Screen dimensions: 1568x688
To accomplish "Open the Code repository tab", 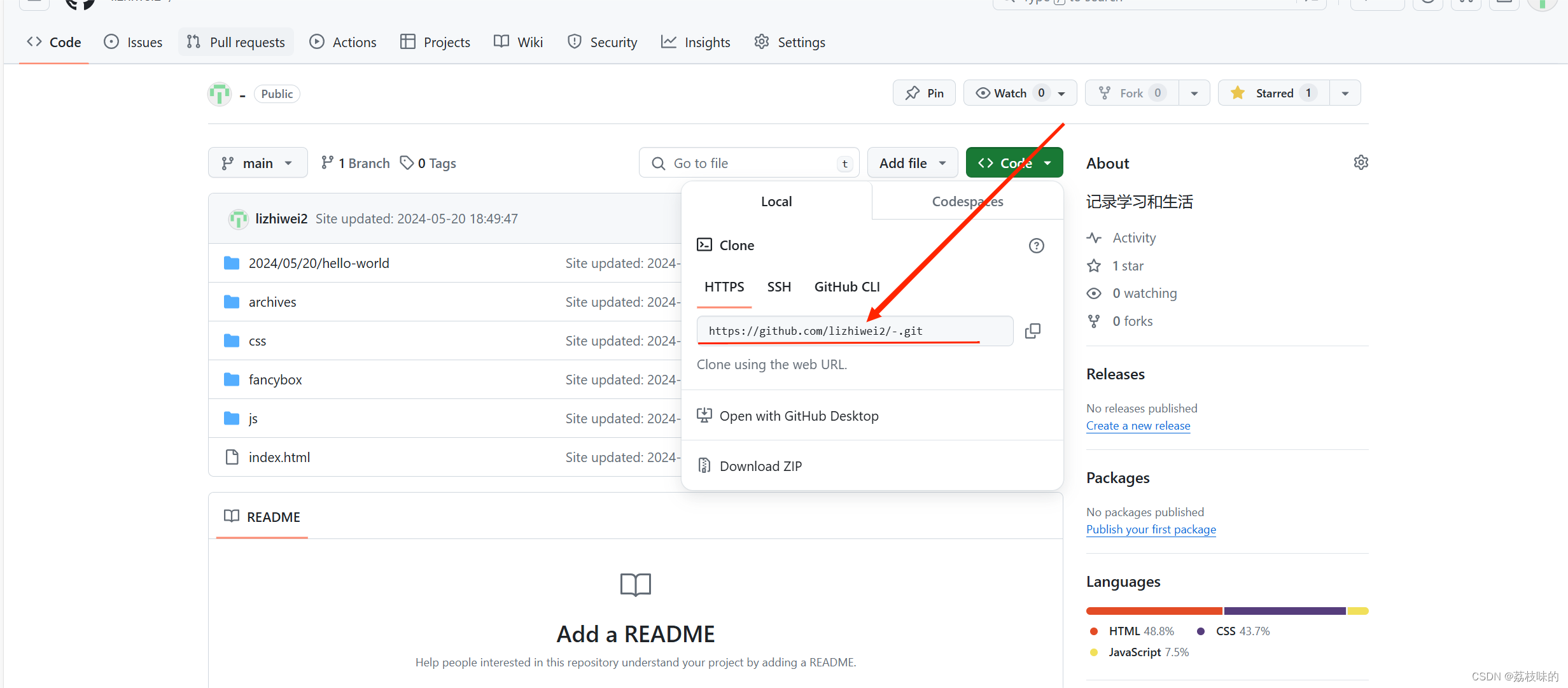I will 54,42.
